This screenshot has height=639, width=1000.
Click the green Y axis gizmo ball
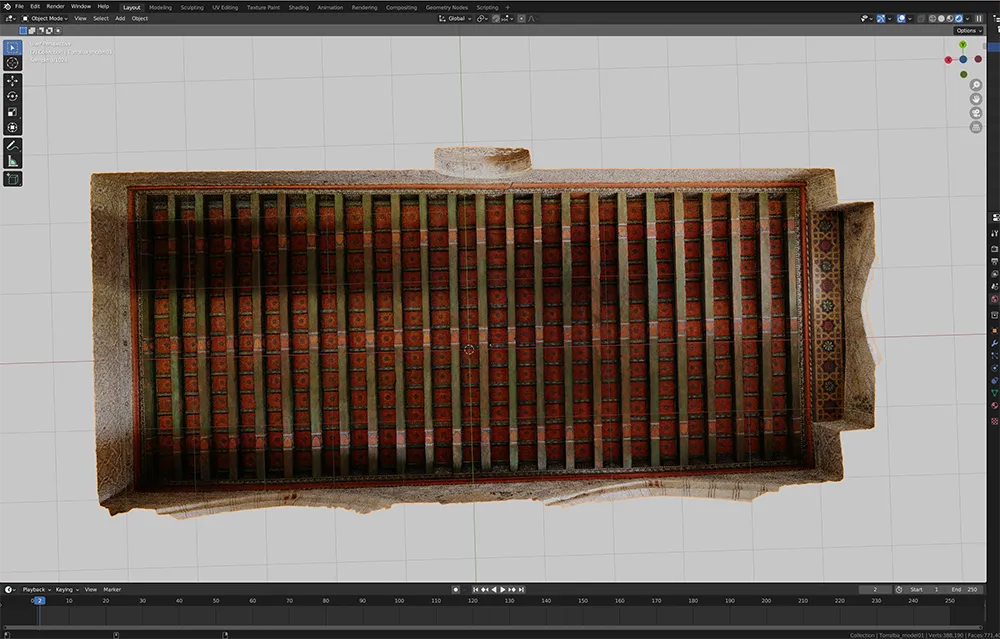coord(963,45)
